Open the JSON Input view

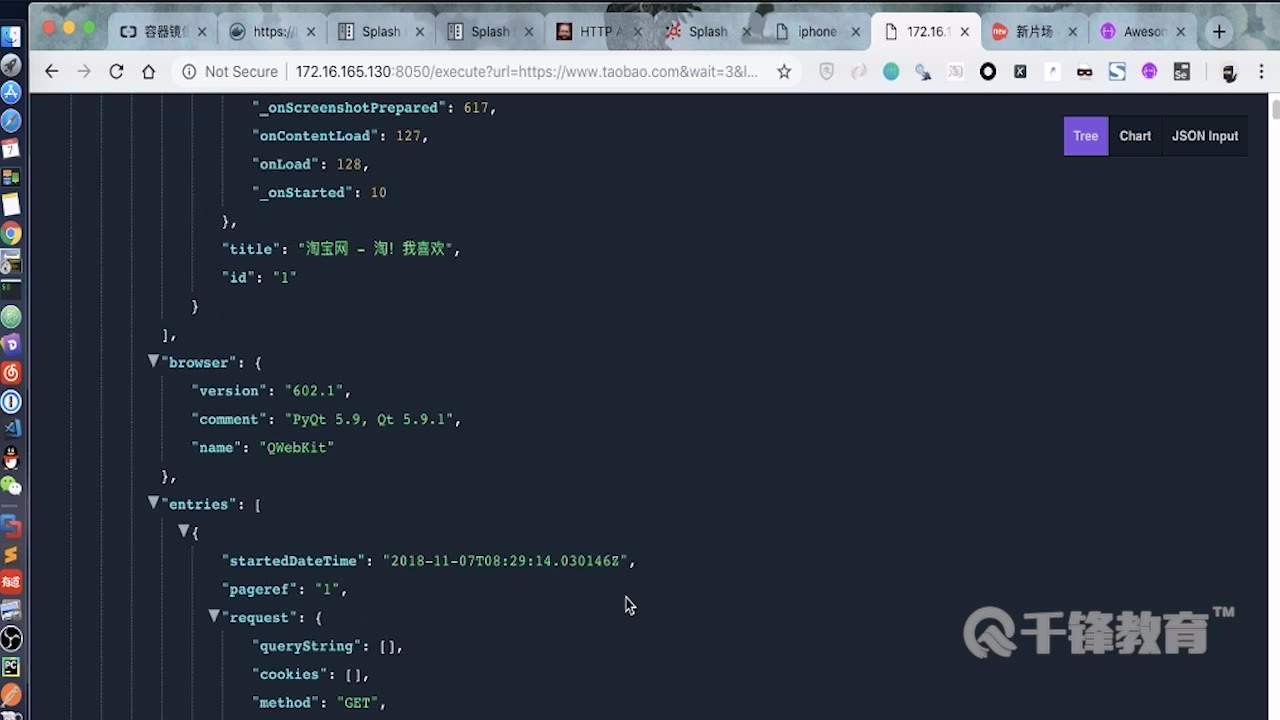click(1205, 136)
